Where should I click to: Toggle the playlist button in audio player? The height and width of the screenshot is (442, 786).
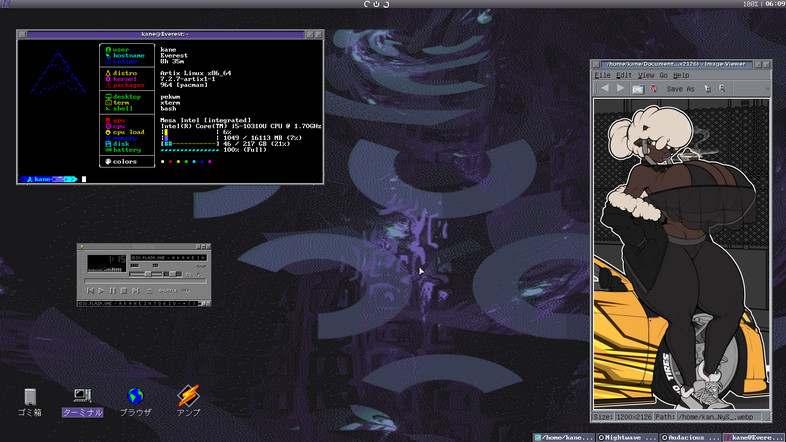tap(200, 275)
